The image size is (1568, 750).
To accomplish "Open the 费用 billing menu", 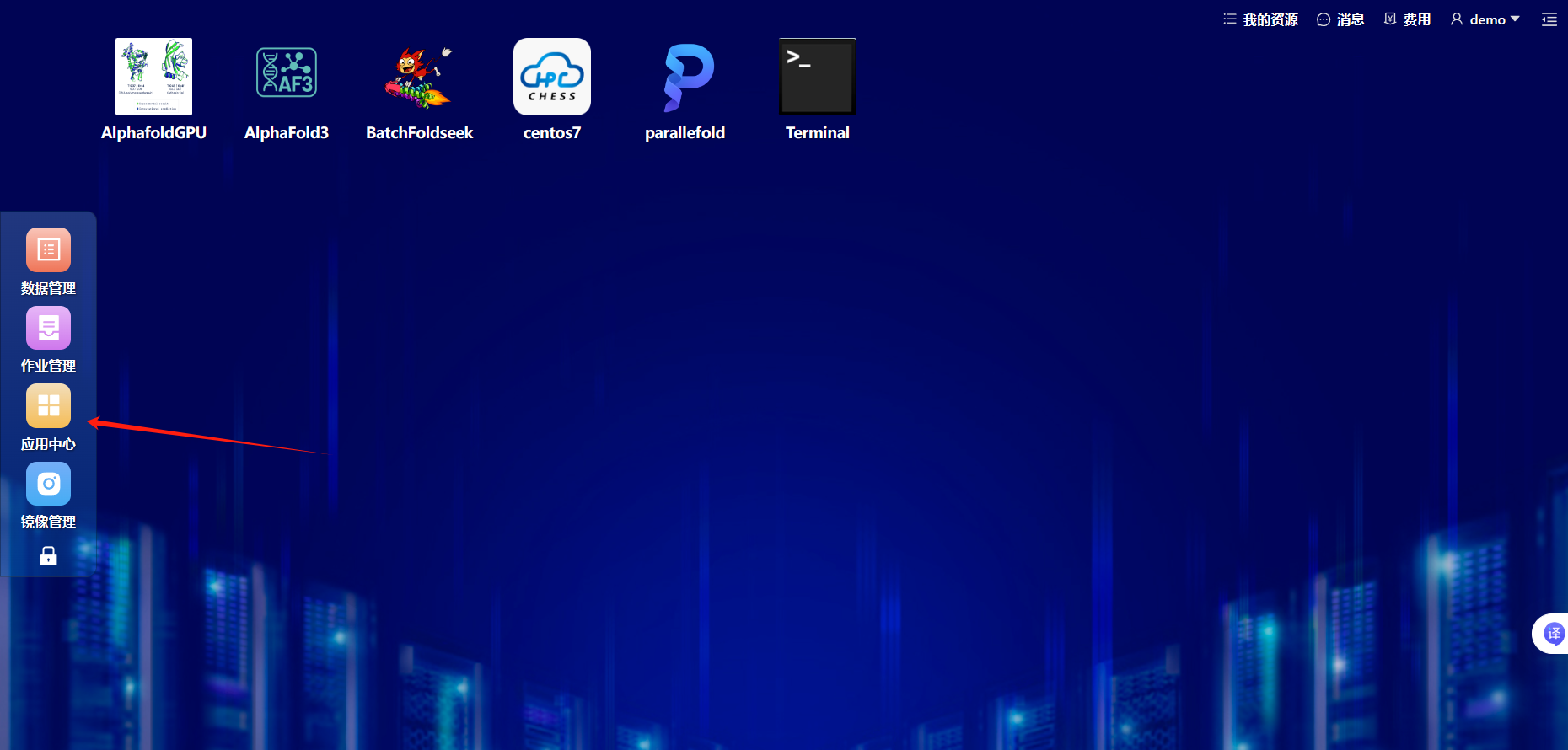I will tap(1408, 19).
